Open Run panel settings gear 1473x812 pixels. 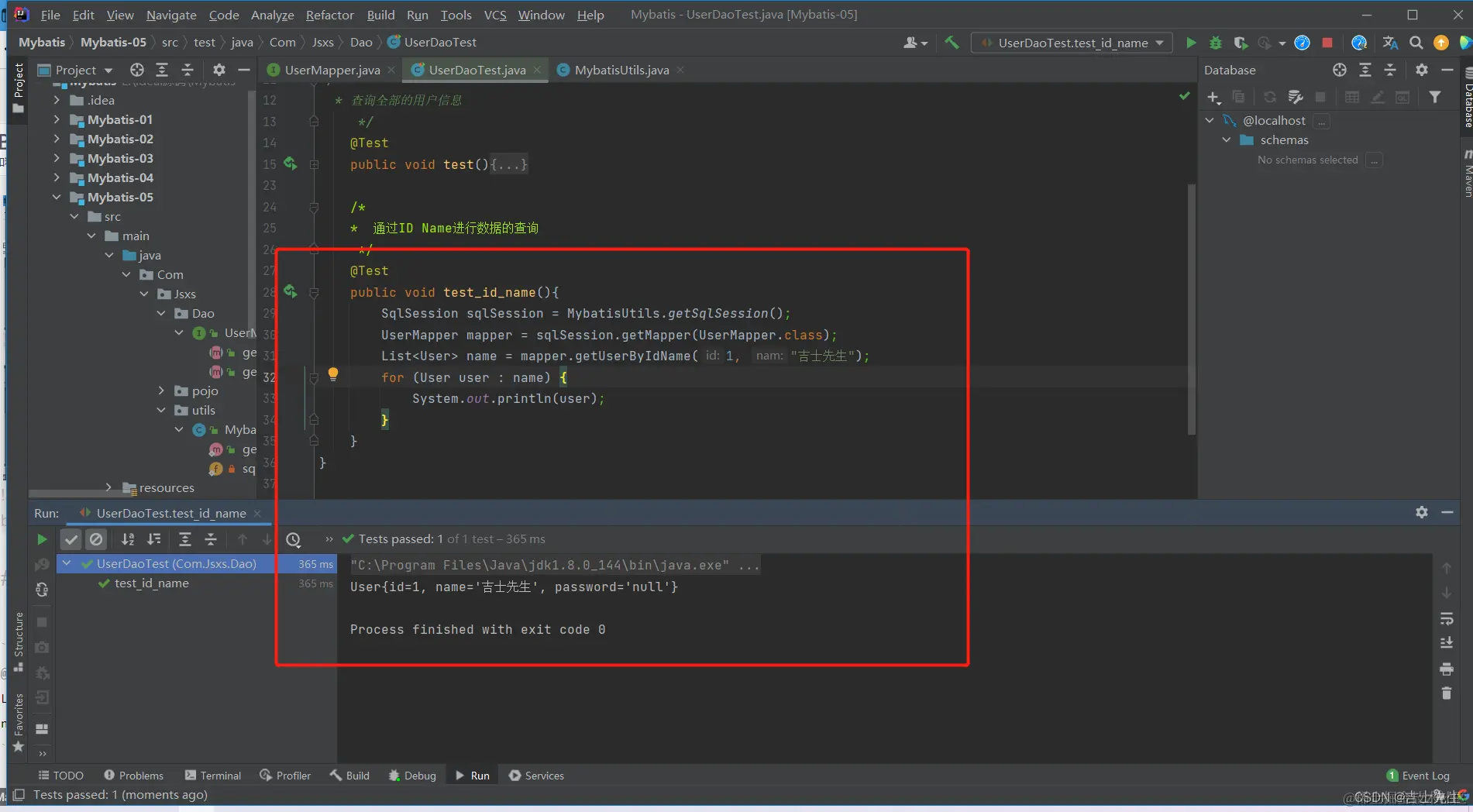point(1421,512)
